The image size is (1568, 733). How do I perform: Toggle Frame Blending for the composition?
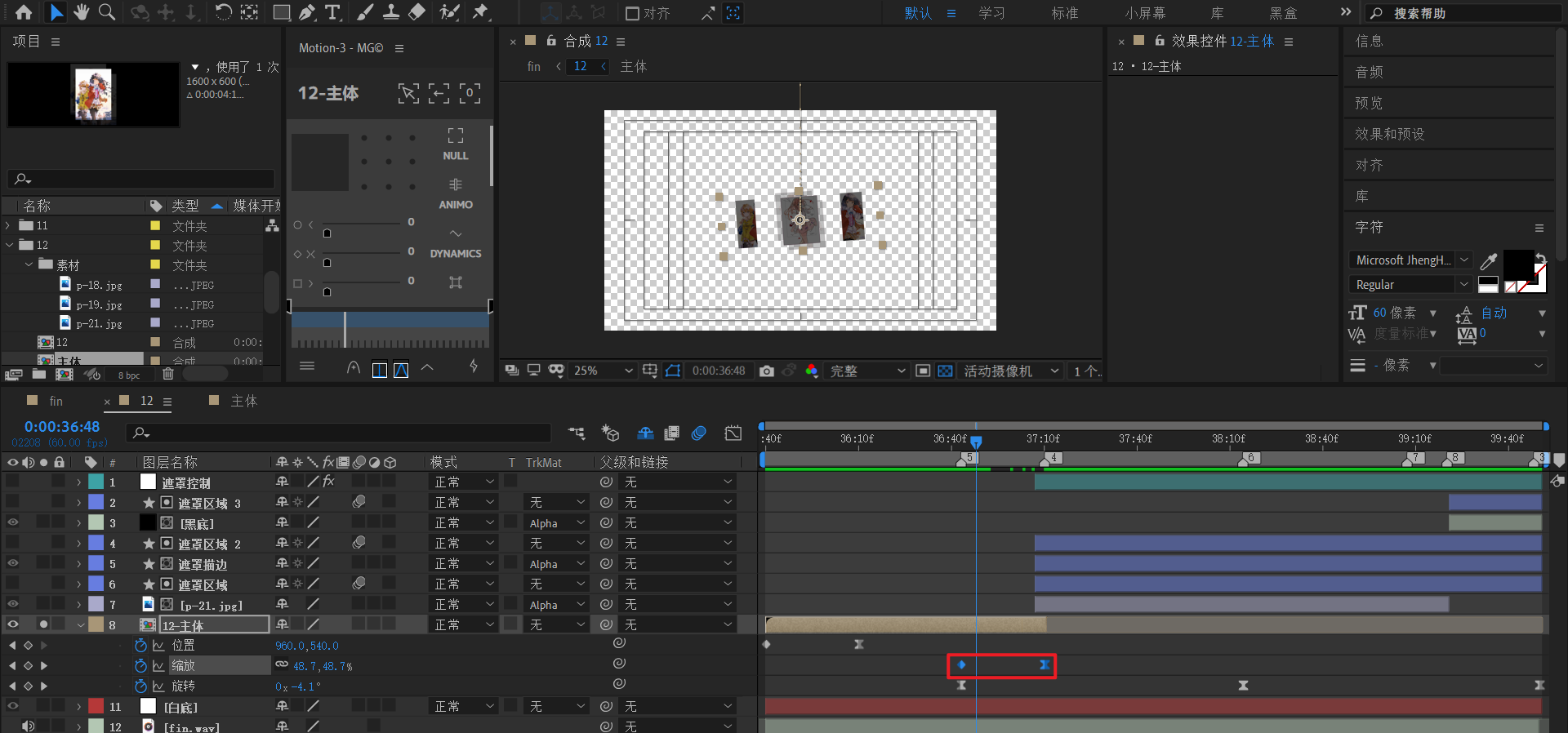click(672, 433)
